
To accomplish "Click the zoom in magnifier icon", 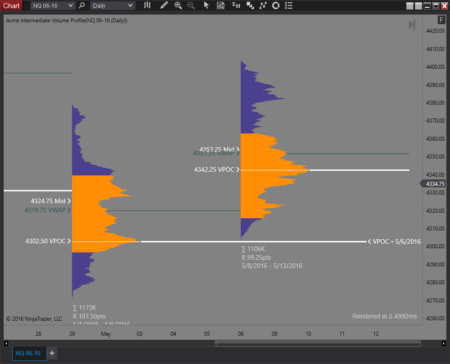I will (x=178, y=5).
